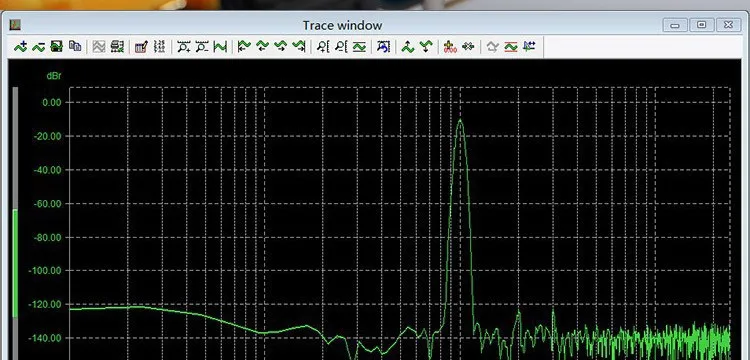Click the vertical zoom out magnifier icon

pos(341,46)
